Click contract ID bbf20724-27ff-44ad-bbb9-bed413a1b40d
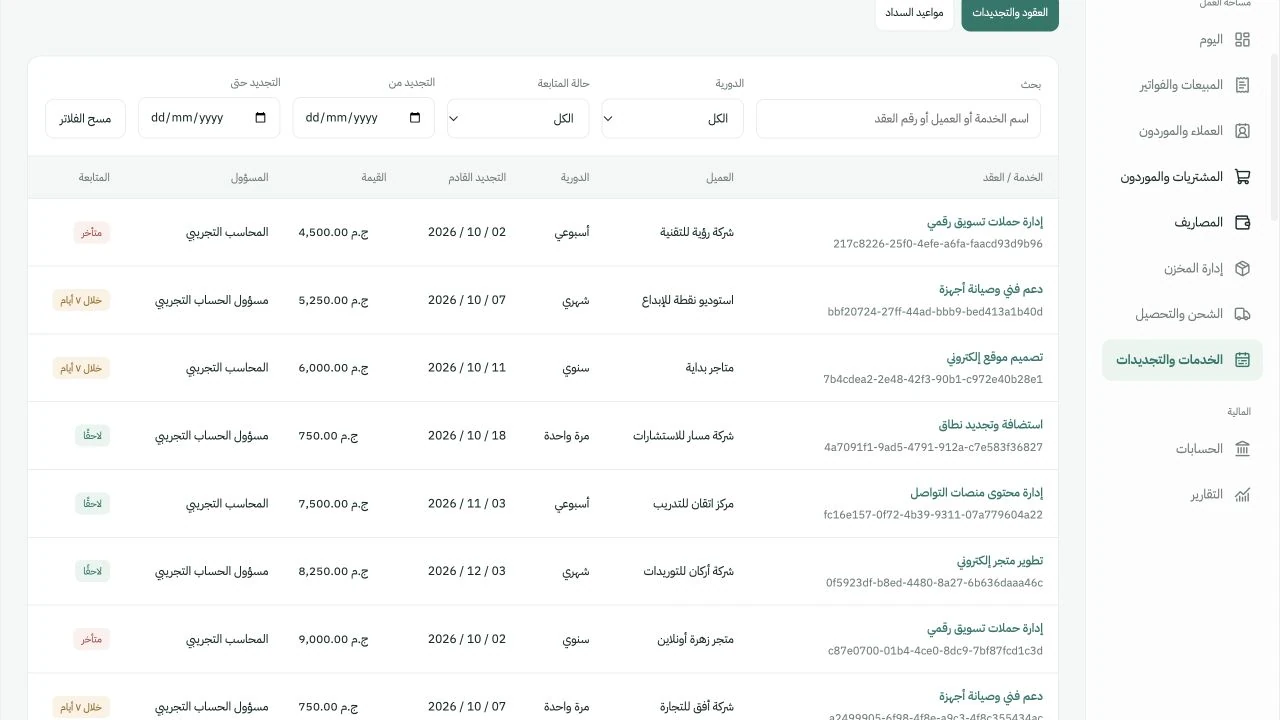 coord(935,312)
